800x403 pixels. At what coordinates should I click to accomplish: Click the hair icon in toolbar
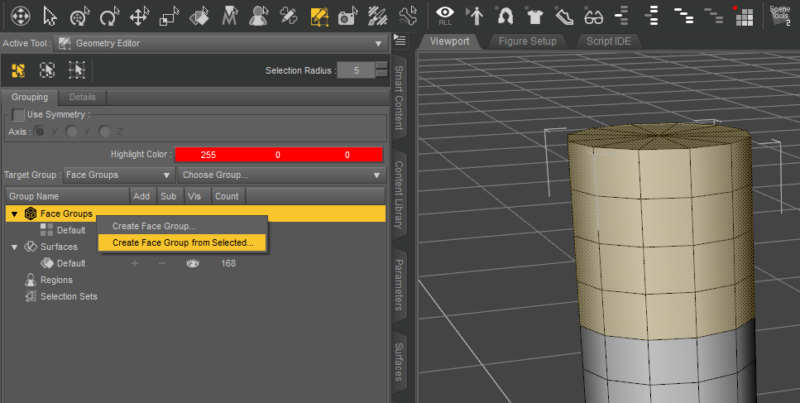pyautogui.click(x=505, y=16)
